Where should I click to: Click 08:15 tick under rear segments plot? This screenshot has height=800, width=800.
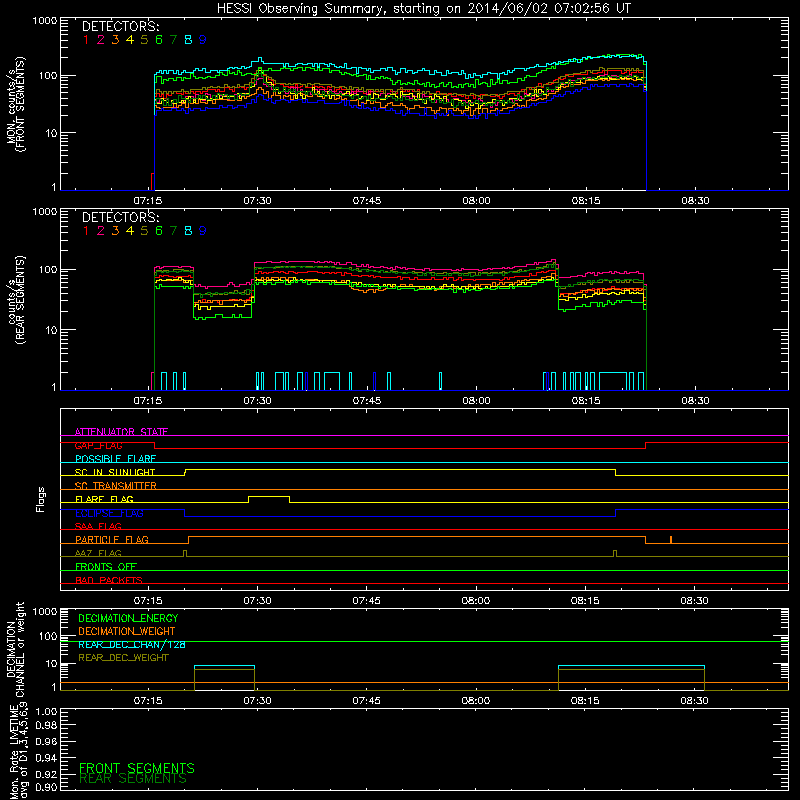(x=586, y=401)
